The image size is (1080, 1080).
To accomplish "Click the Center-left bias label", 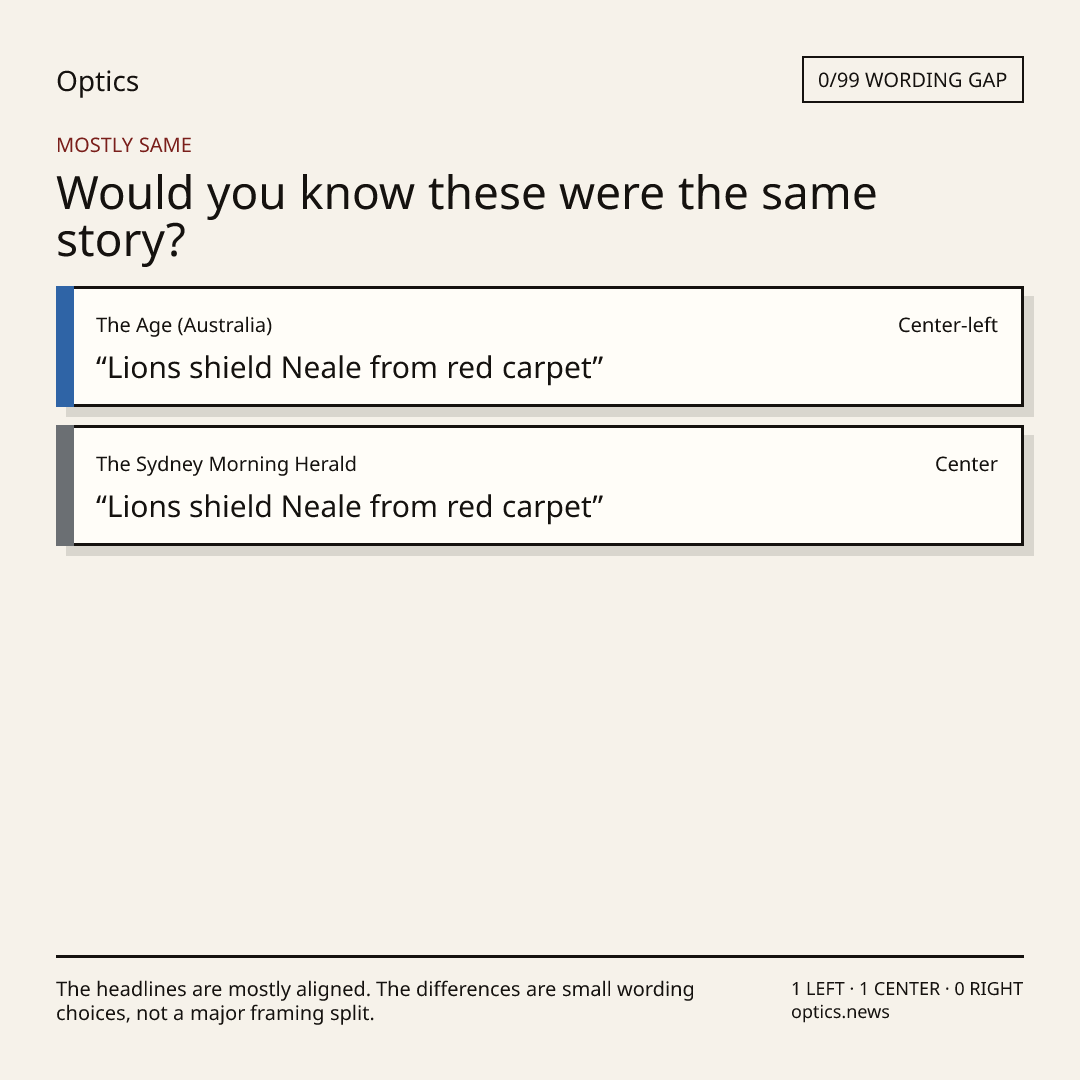I will tap(948, 325).
